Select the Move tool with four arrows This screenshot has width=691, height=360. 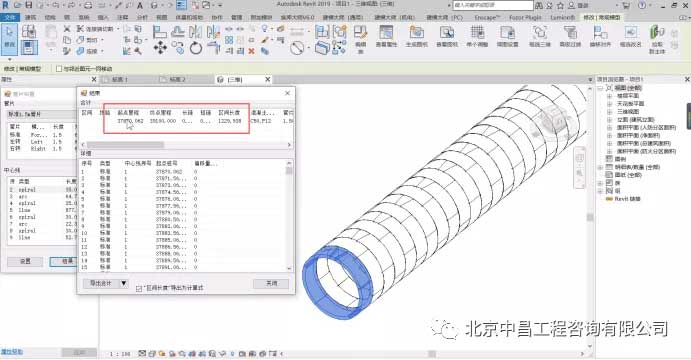click(160, 48)
